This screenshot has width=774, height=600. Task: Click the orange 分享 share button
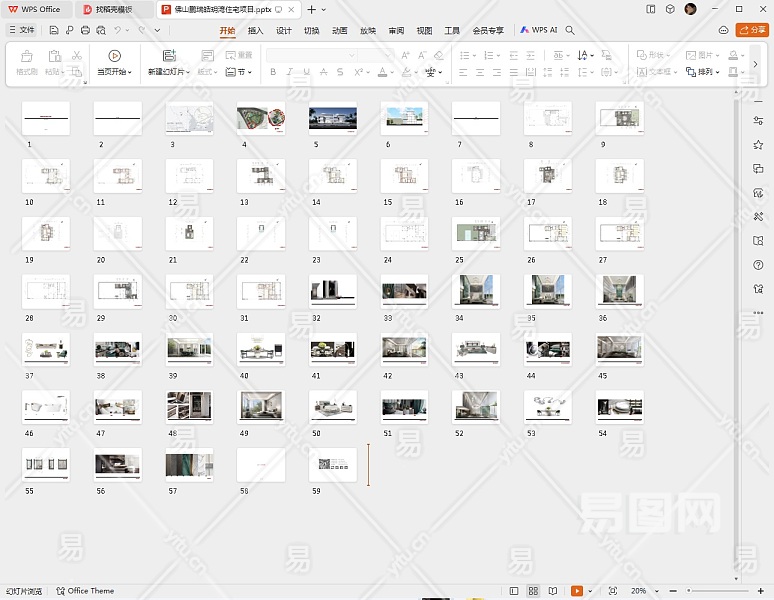pos(752,30)
